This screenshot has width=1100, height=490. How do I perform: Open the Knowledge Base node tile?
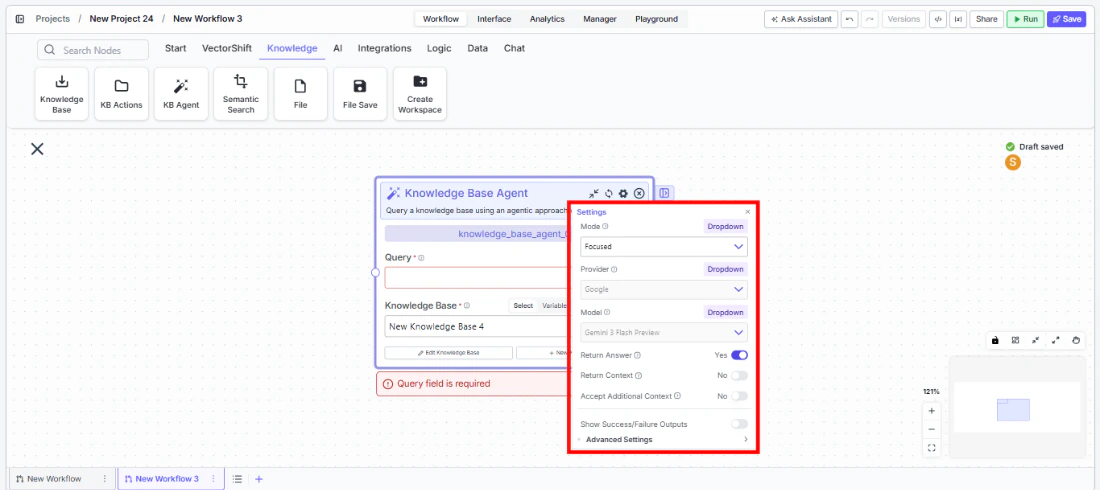pyautogui.click(x=62, y=94)
